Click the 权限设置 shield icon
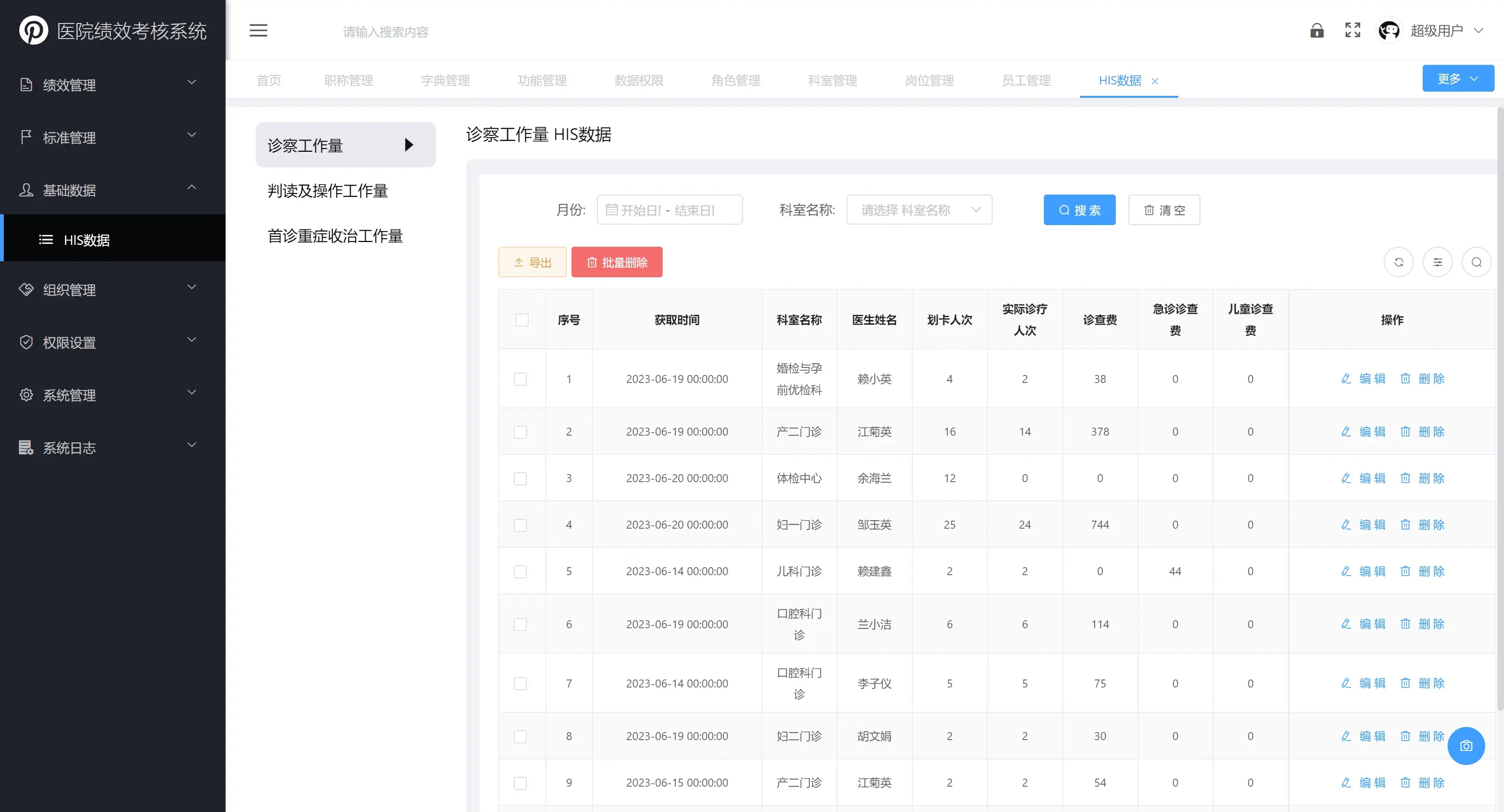The image size is (1504, 812). pos(26,343)
